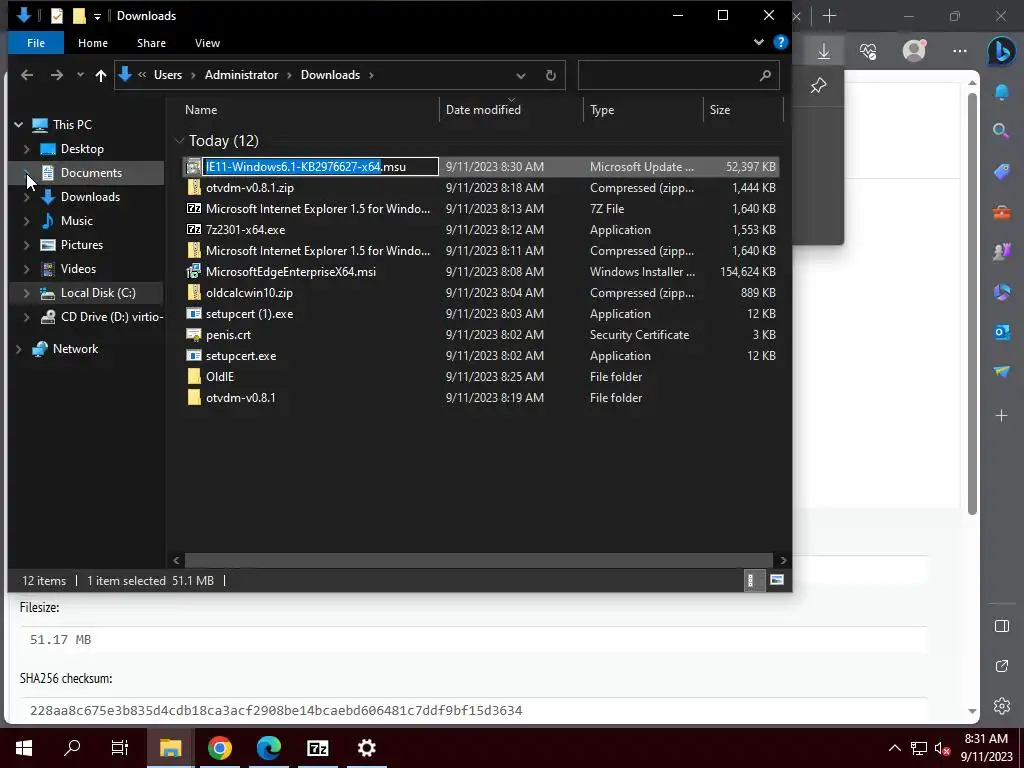Collapse the Today (12) group
Screen dimensions: 1024x768
(179, 140)
